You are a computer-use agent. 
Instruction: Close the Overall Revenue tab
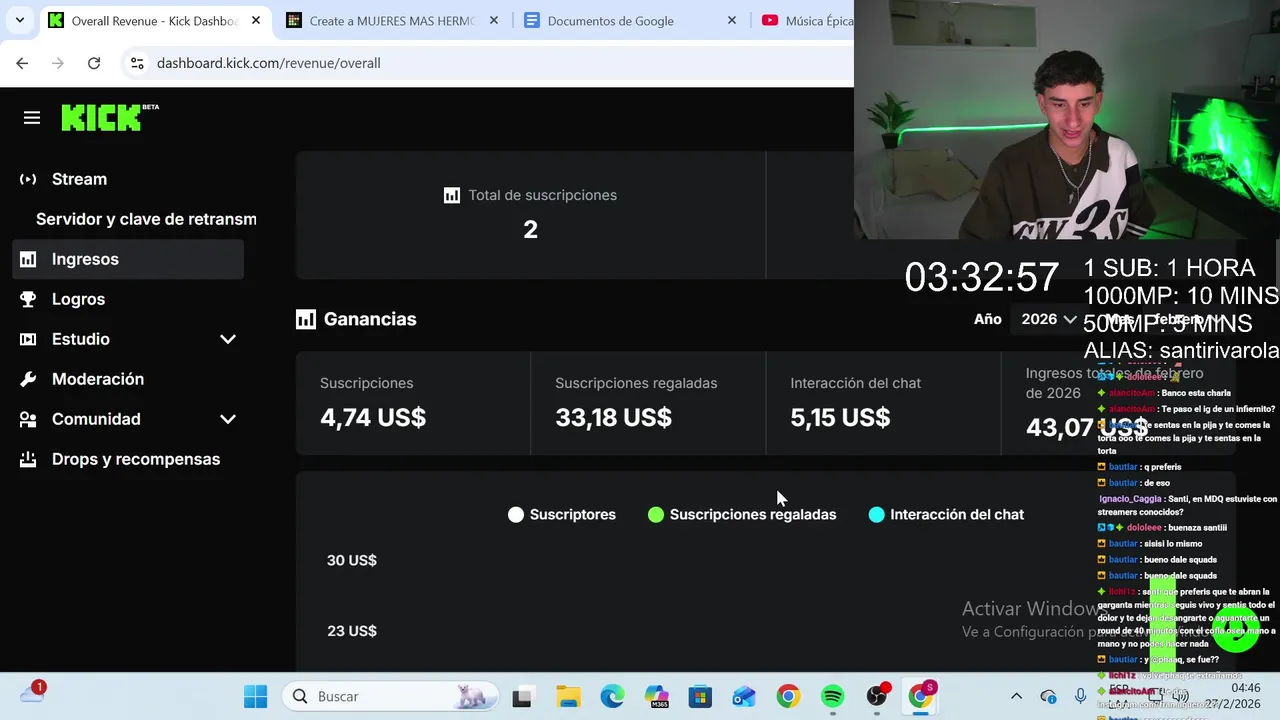pos(256,20)
